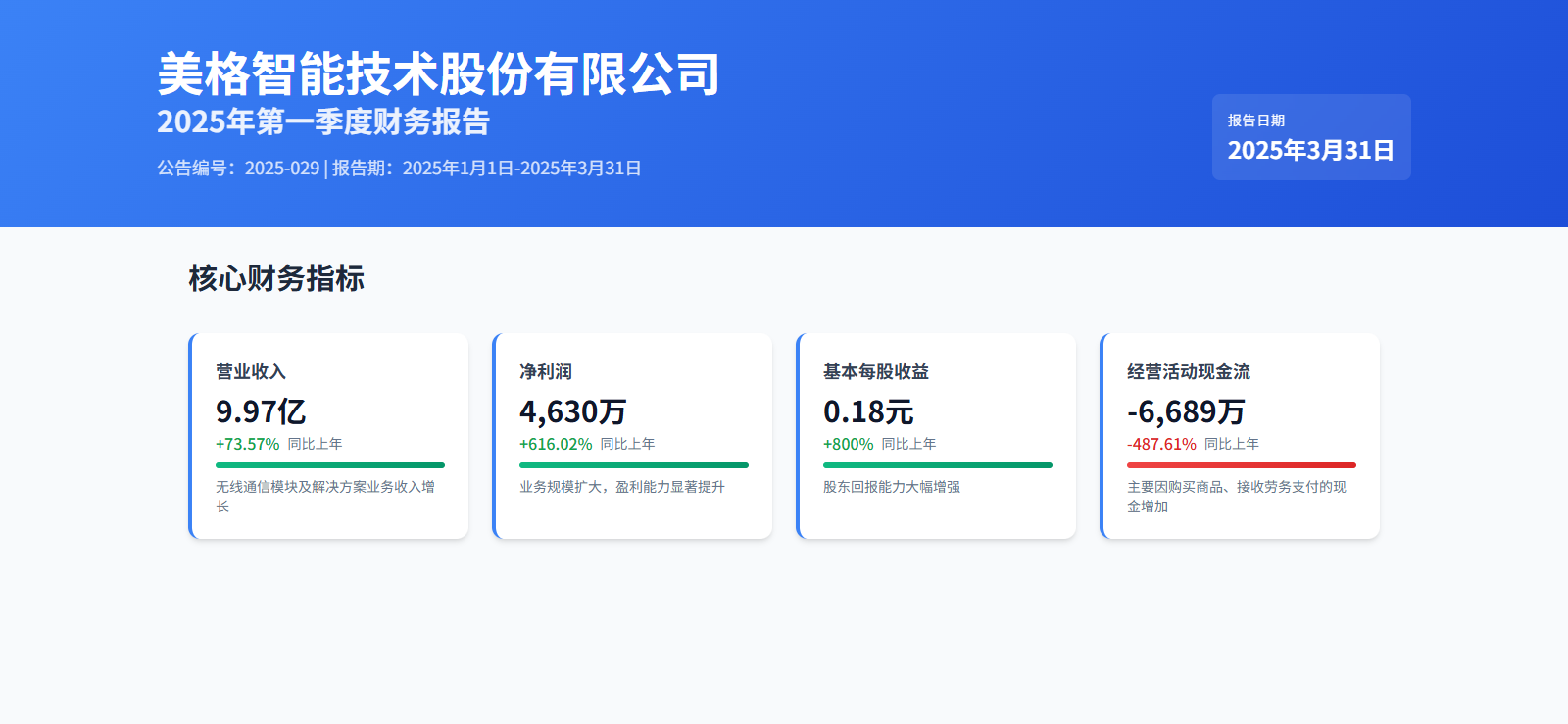Click the -487.61% change figure
This screenshot has width=1568, height=724.
pos(1161,444)
